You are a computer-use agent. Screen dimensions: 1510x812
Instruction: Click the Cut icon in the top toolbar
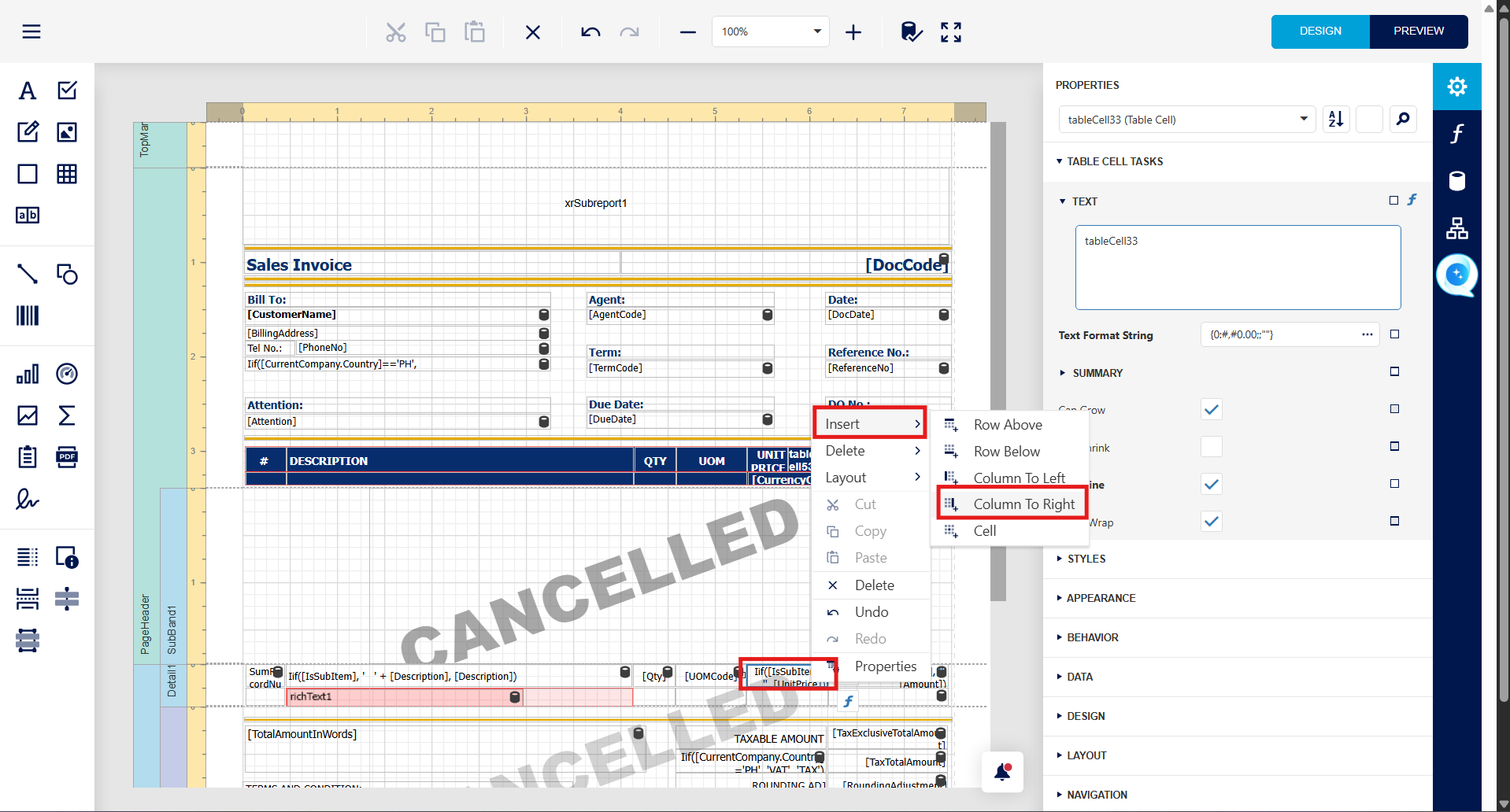[396, 32]
